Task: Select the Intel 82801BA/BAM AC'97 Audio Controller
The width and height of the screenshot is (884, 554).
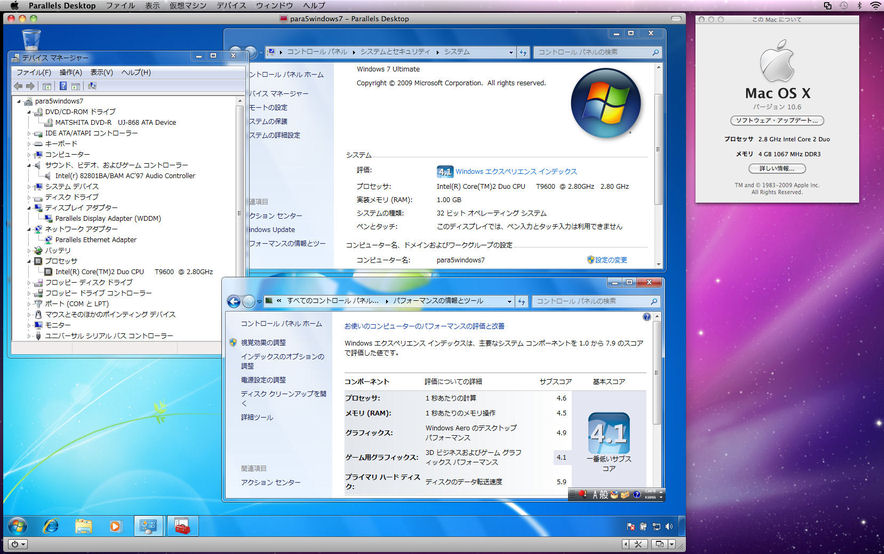Action: coord(125,176)
